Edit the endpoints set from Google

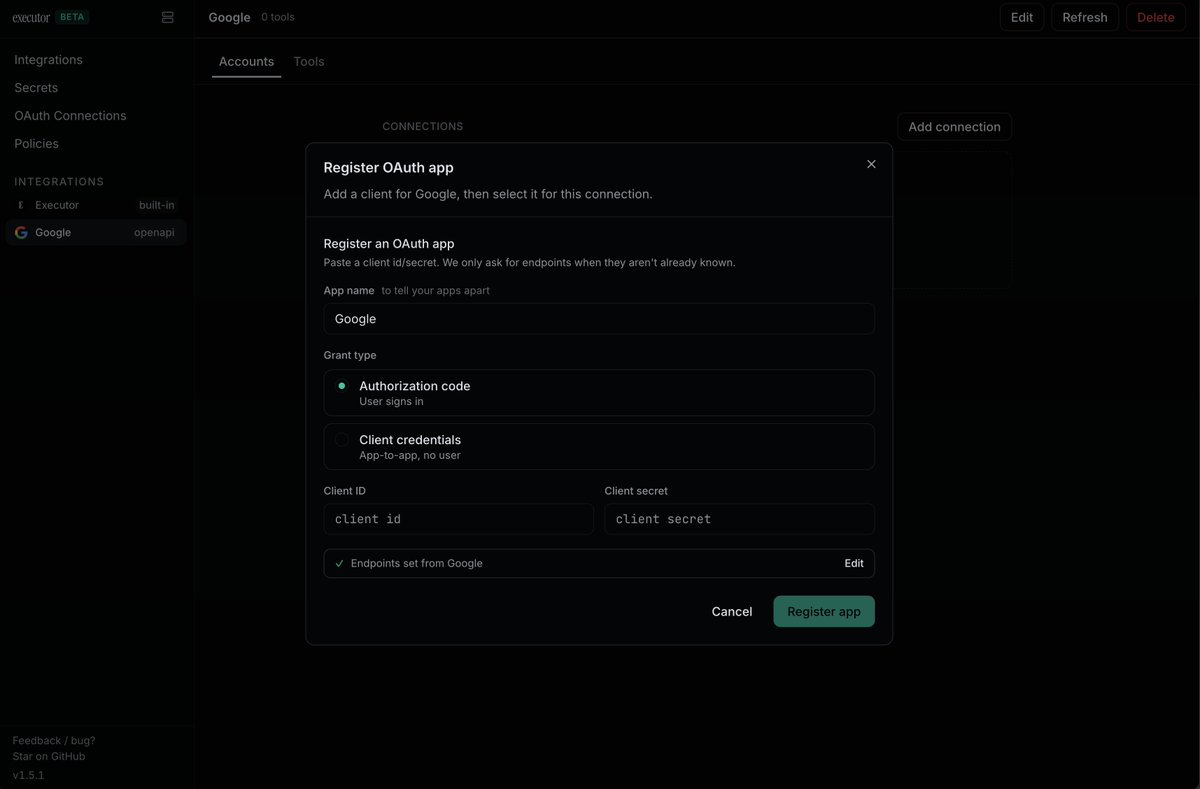click(x=854, y=563)
